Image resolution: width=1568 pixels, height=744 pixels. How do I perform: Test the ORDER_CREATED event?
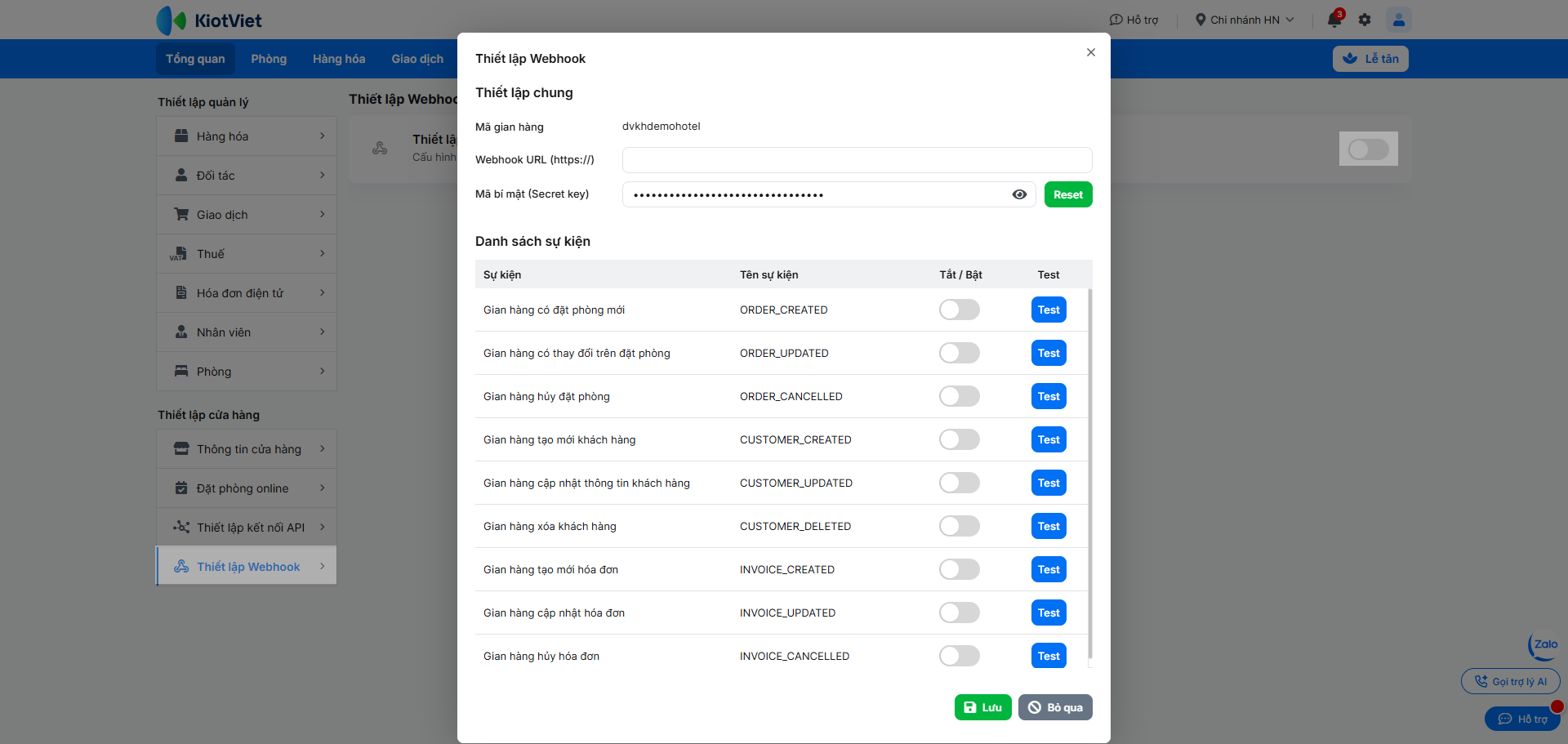pos(1049,310)
